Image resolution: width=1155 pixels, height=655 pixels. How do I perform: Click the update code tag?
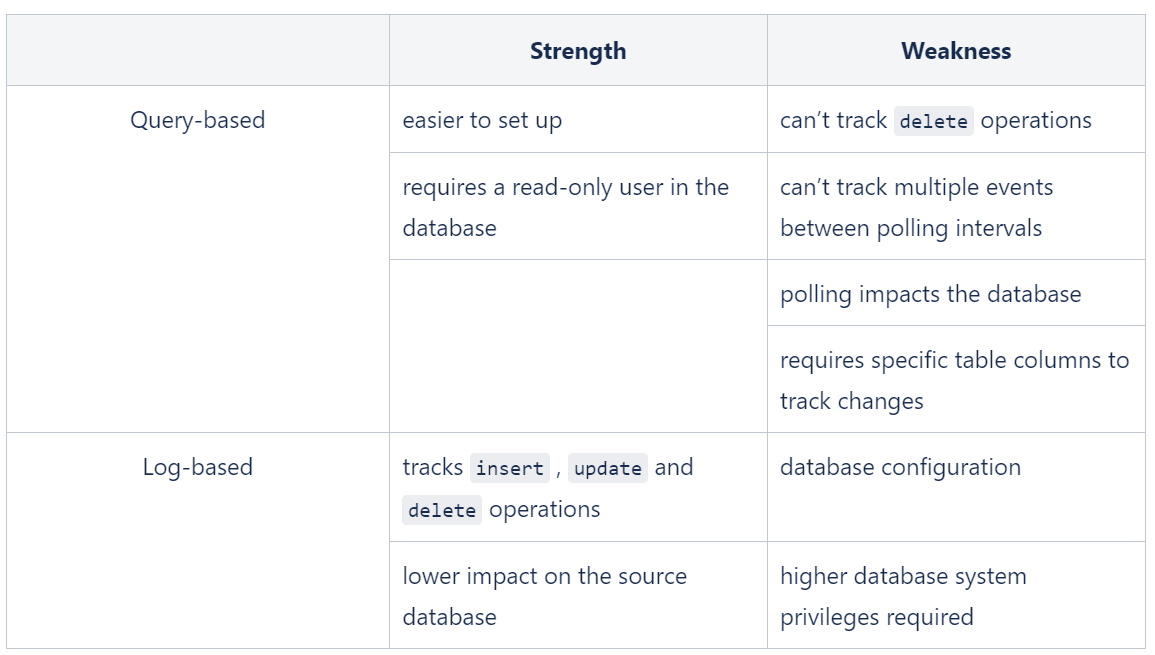(608, 468)
